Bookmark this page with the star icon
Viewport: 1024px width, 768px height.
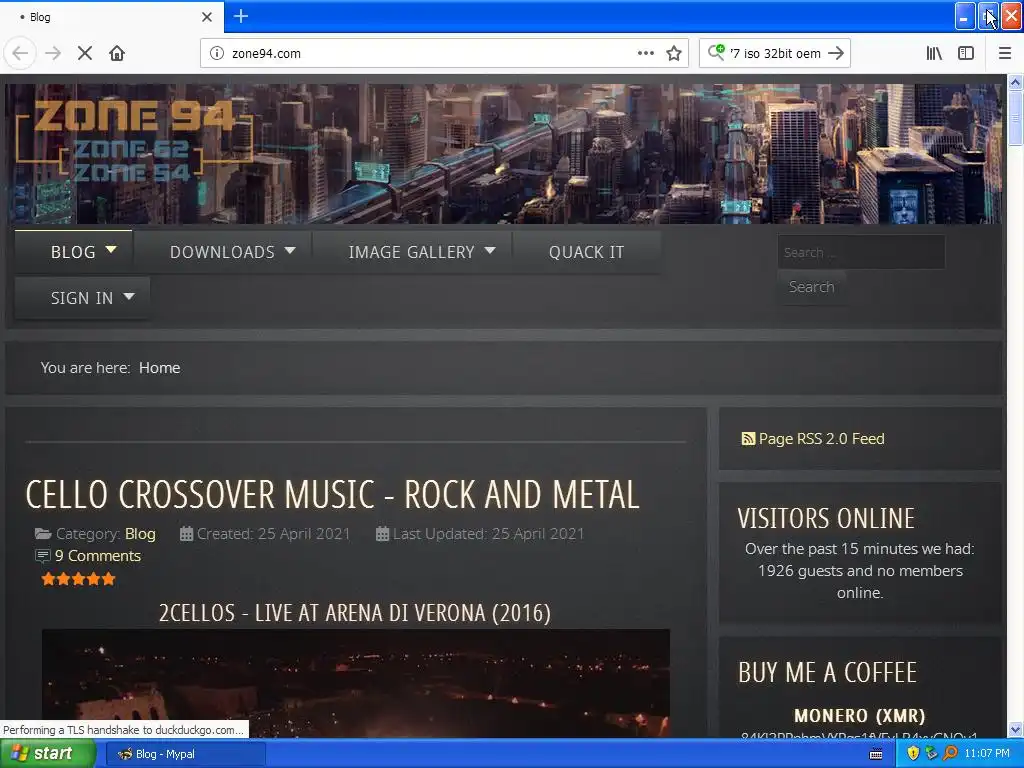click(x=674, y=53)
